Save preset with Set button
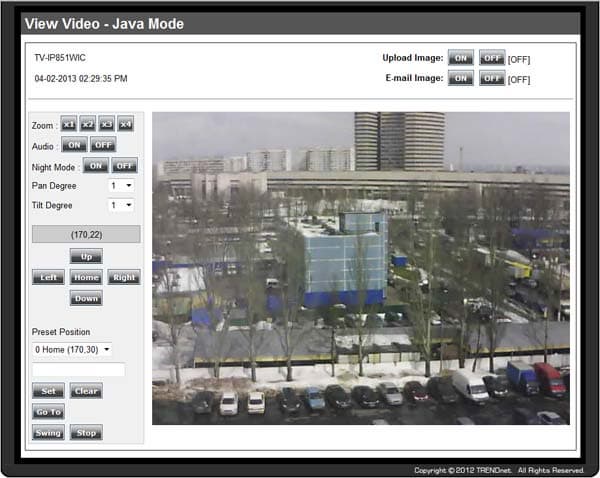 48,391
